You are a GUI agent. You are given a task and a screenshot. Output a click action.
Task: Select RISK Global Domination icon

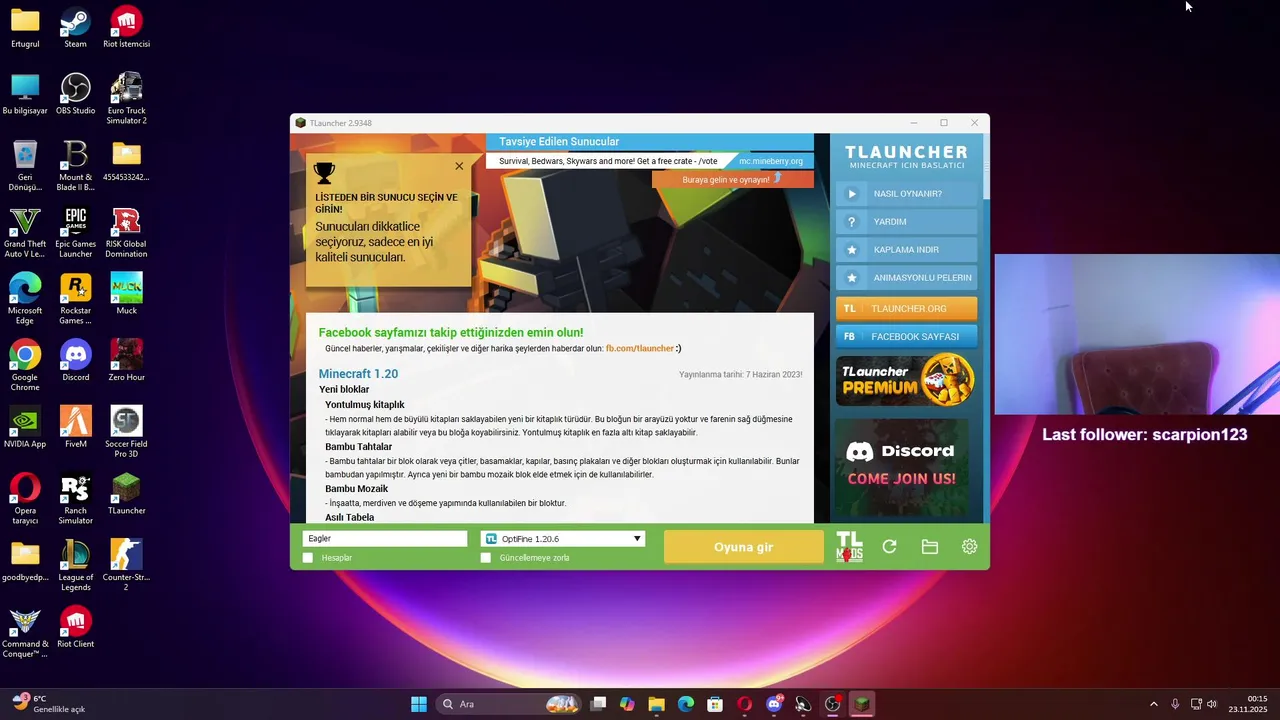[x=126, y=233]
